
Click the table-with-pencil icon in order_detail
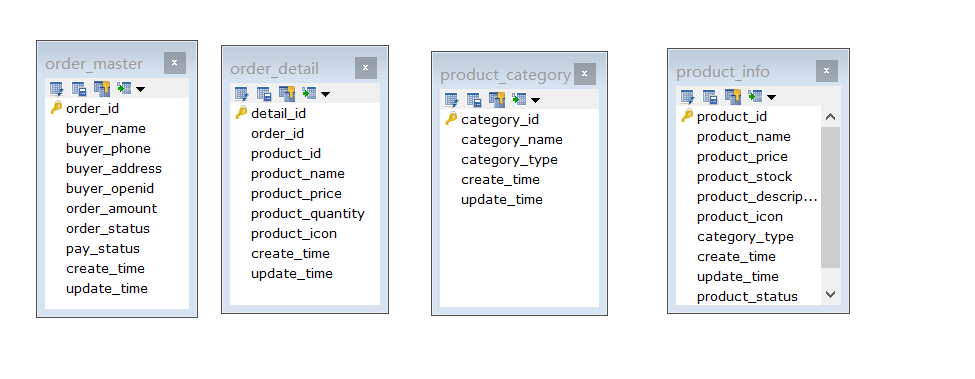[x=242, y=94]
